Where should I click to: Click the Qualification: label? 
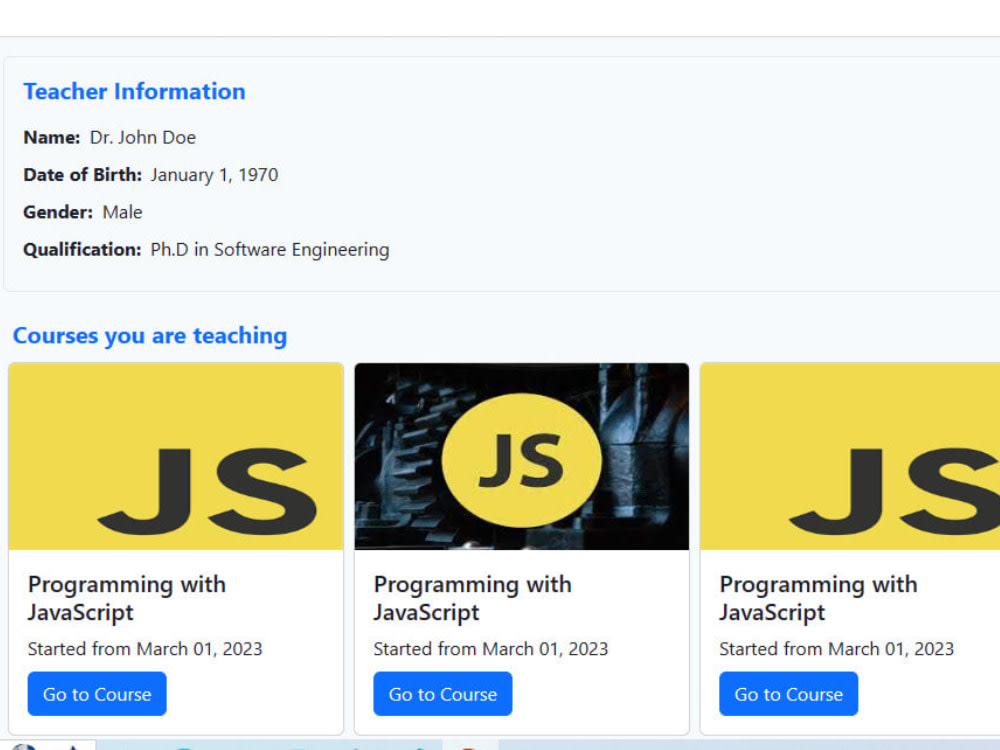tap(82, 249)
